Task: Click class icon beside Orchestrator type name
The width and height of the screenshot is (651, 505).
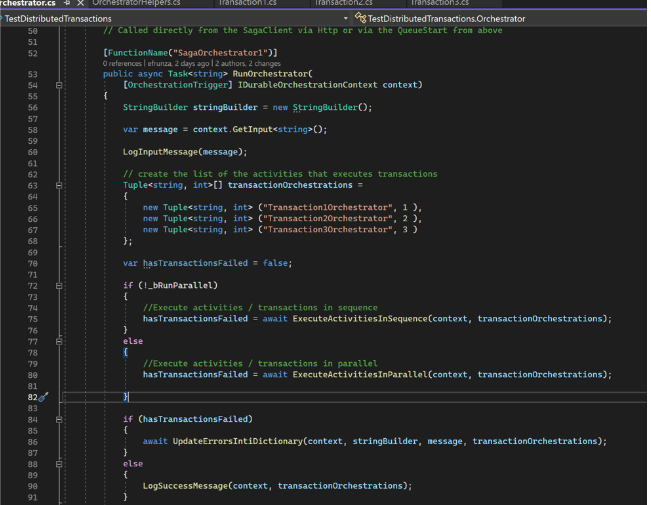Action: click(x=360, y=18)
